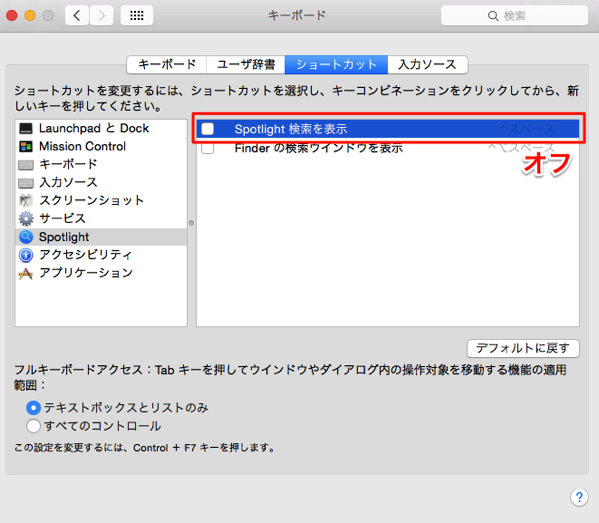Switch to the ユーザ辞書 tab
The height and width of the screenshot is (523, 599).
246,65
